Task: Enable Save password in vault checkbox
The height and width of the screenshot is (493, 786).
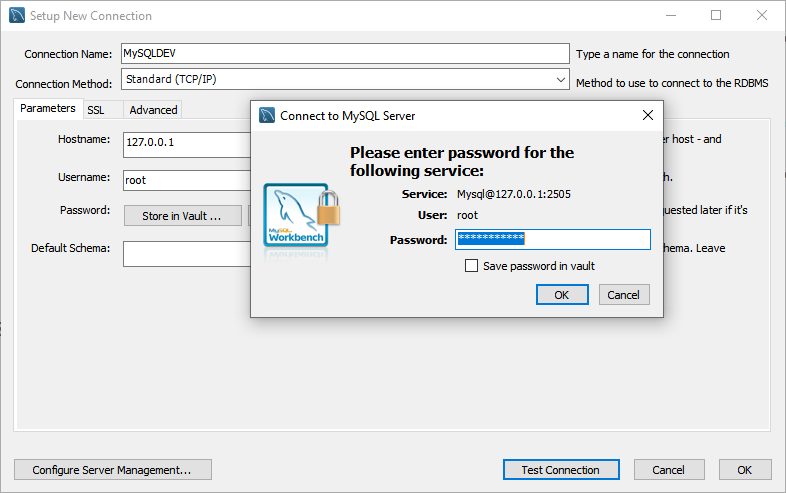Action: point(472,266)
